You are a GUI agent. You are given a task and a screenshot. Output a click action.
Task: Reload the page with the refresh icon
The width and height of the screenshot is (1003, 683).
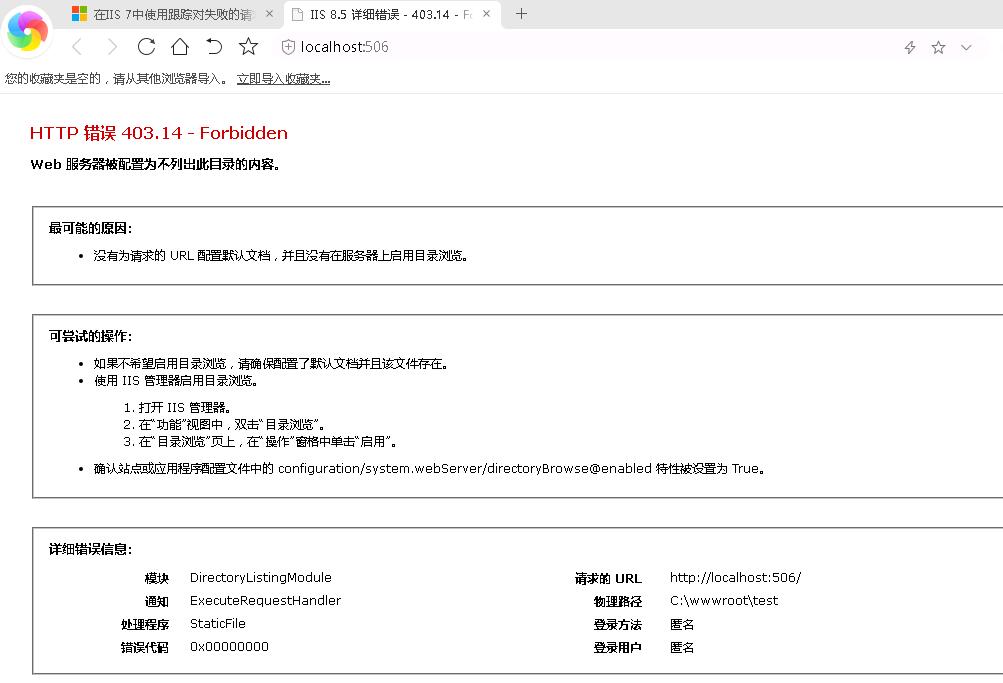click(146, 47)
